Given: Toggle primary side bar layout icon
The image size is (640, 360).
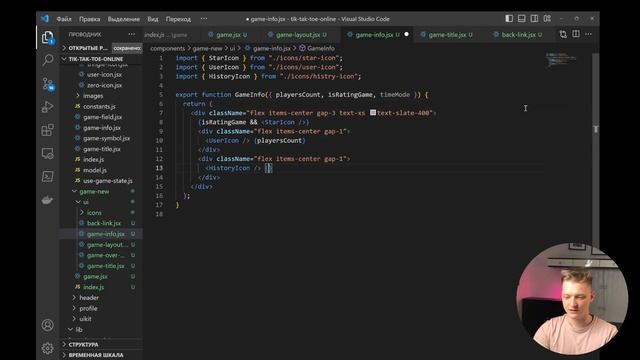Looking at the screenshot, I should pyautogui.click(x=509, y=18).
